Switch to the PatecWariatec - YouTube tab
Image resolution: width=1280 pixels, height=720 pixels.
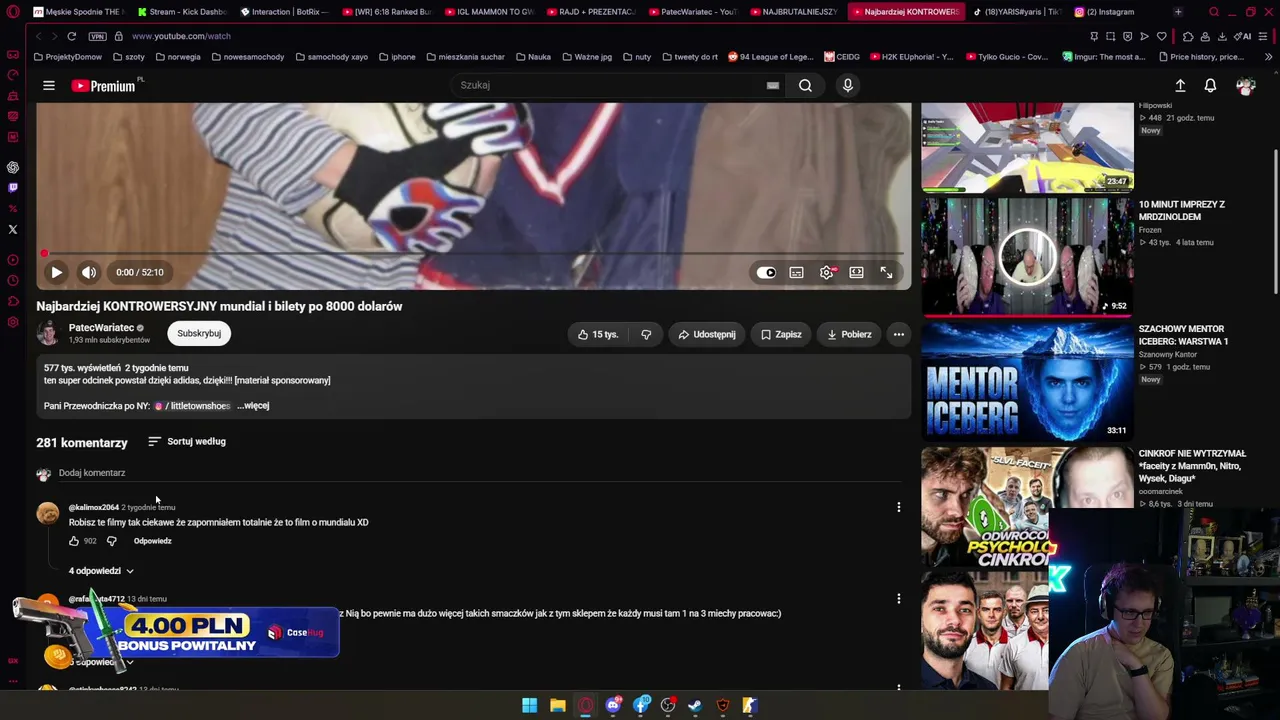click(x=692, y=12)
